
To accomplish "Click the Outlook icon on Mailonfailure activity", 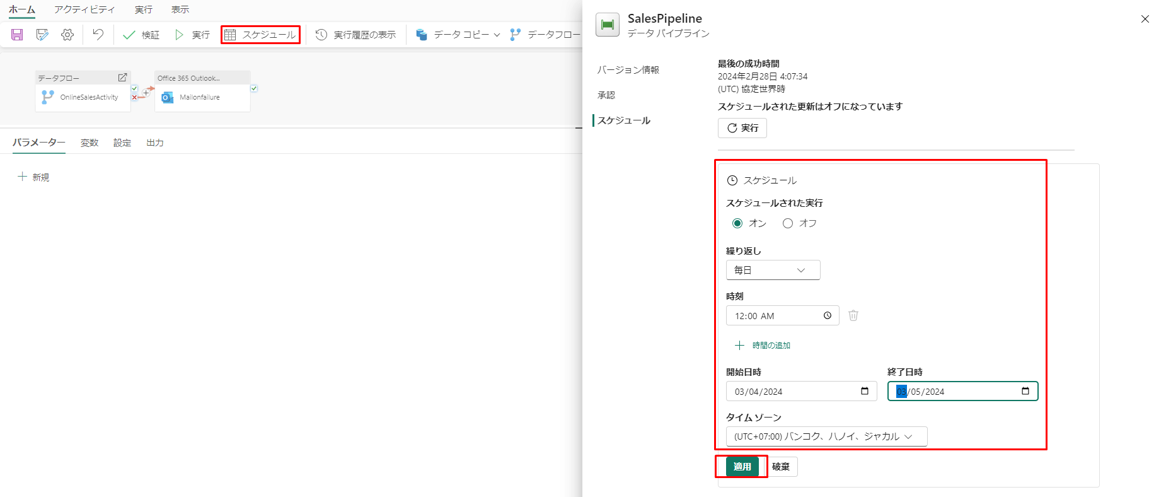I will click(168, 98).
